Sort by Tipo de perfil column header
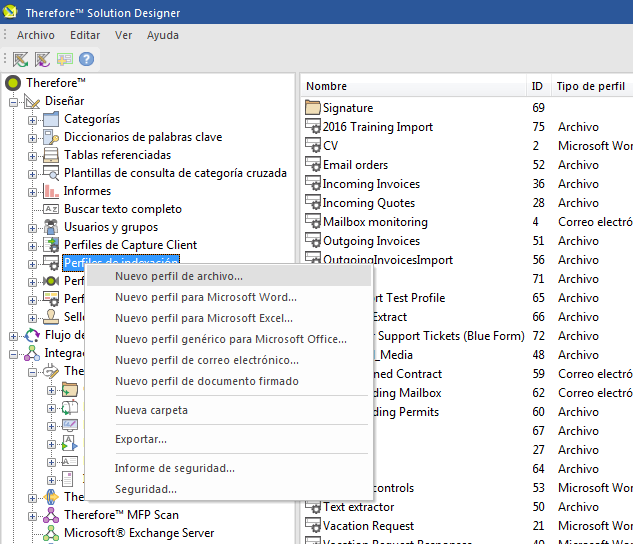633x544 pixels. tap(592, 86)
